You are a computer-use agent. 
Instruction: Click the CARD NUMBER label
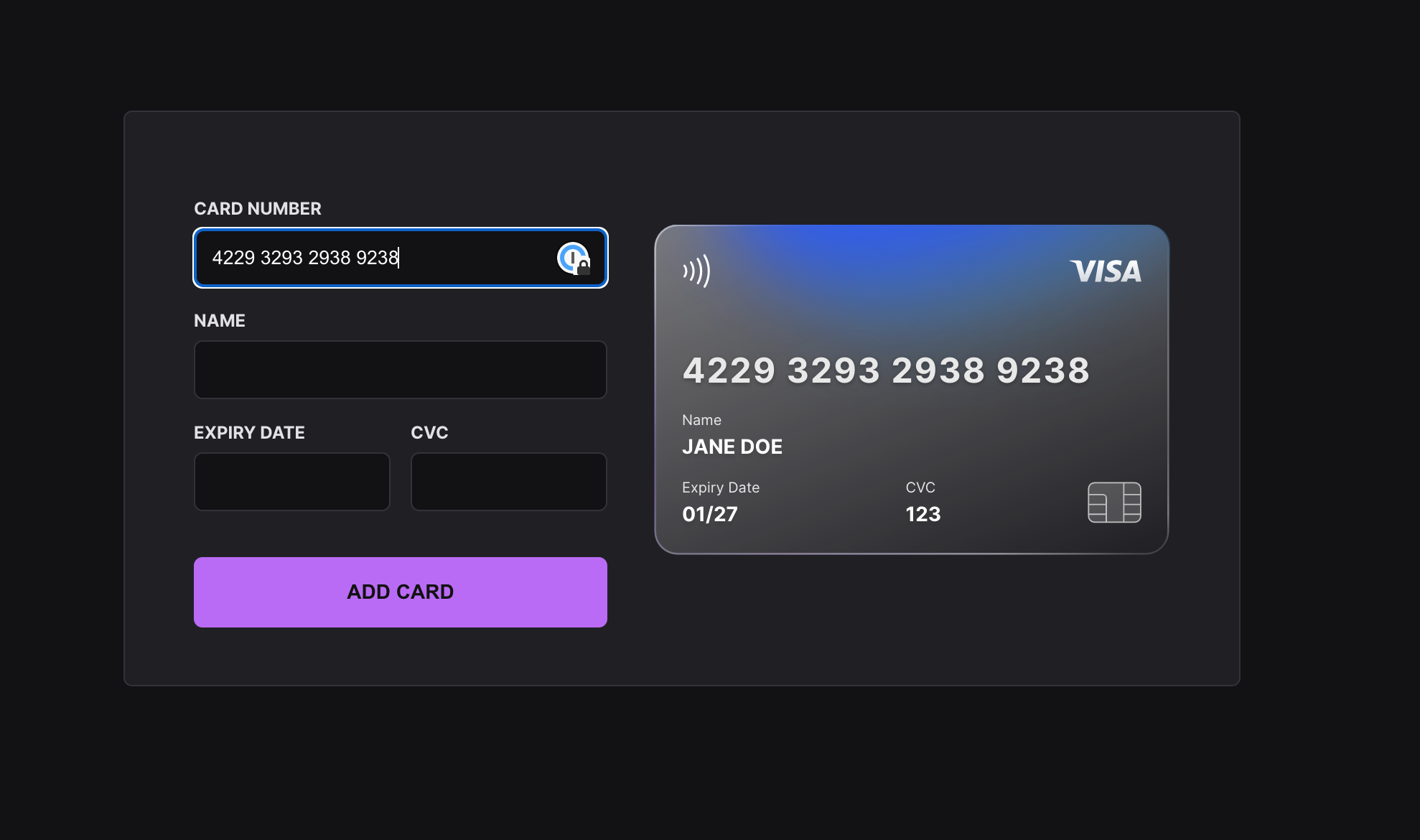257,208
